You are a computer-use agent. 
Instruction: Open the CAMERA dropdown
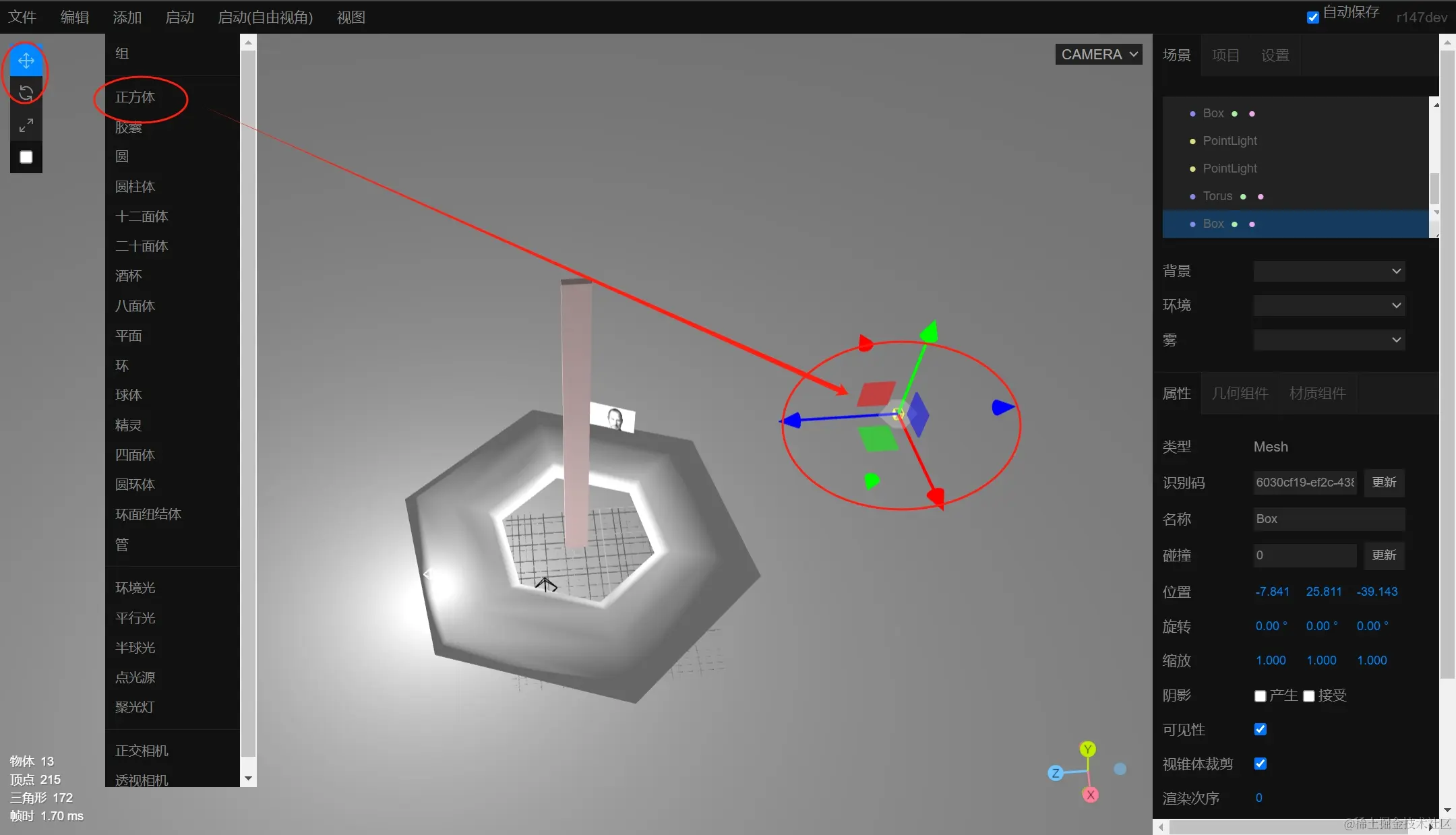tap(1099, 55)
